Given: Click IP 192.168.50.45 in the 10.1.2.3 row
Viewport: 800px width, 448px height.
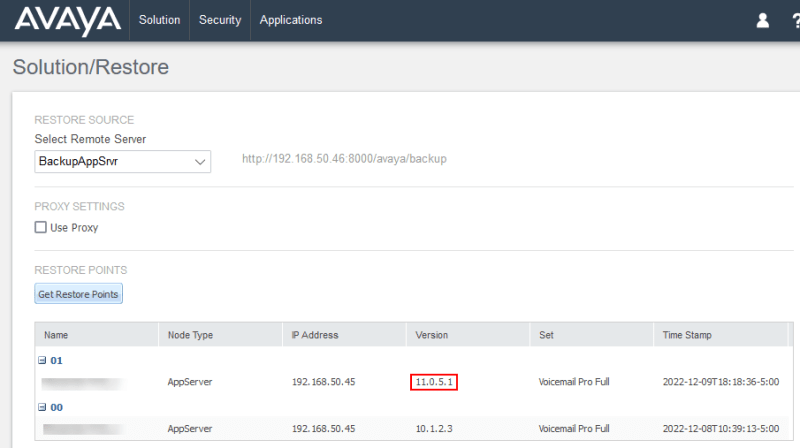Looking at the screenshot, I should point(323,429).
